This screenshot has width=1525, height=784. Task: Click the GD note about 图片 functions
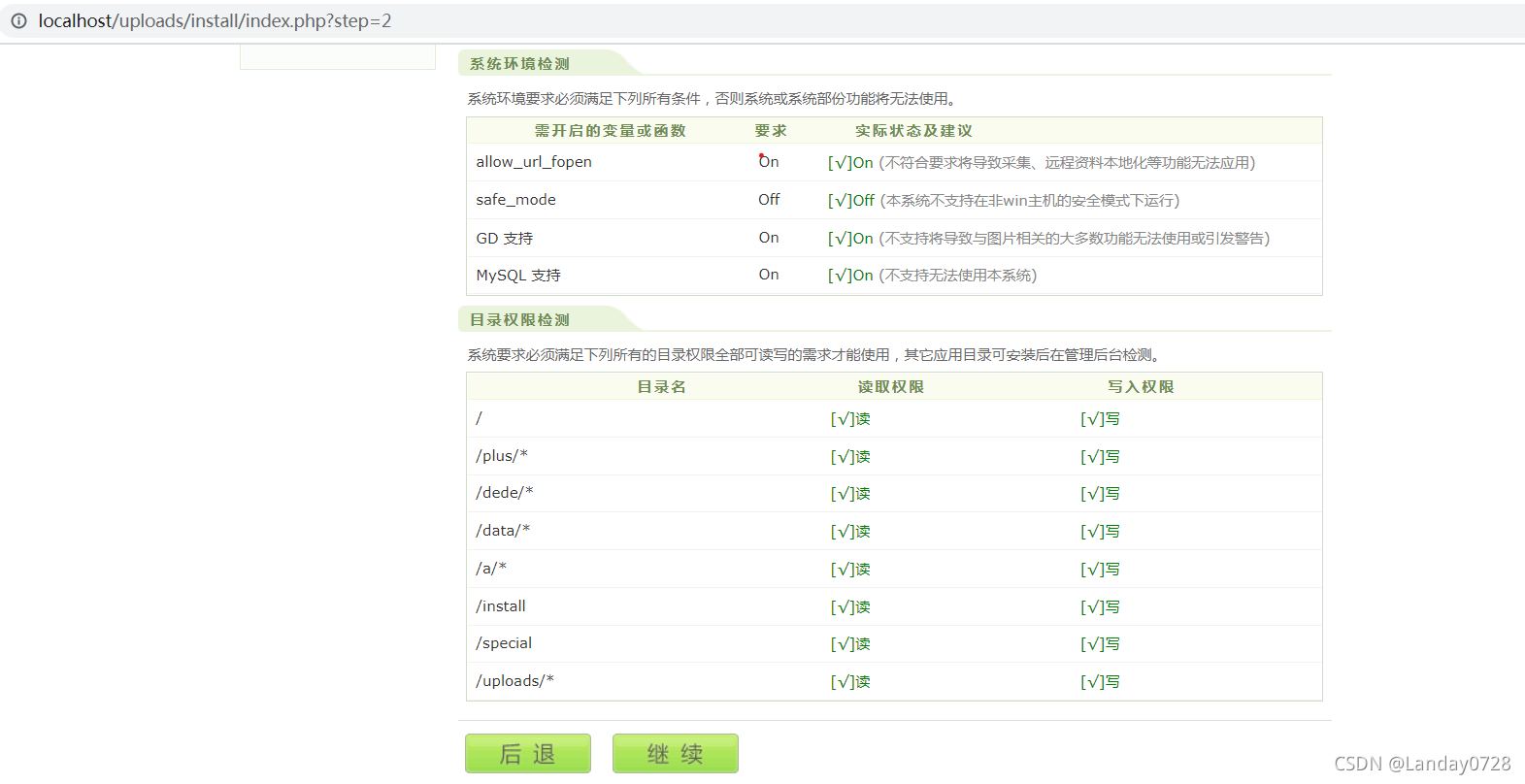1075,239
